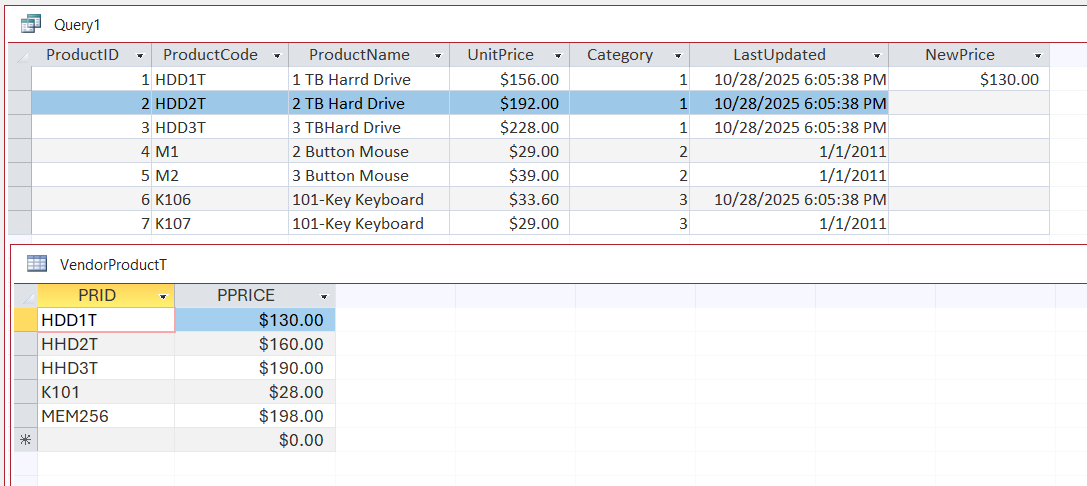
Task: Expand the ProductName column dropdown arrow
Action: pos(438,56)
